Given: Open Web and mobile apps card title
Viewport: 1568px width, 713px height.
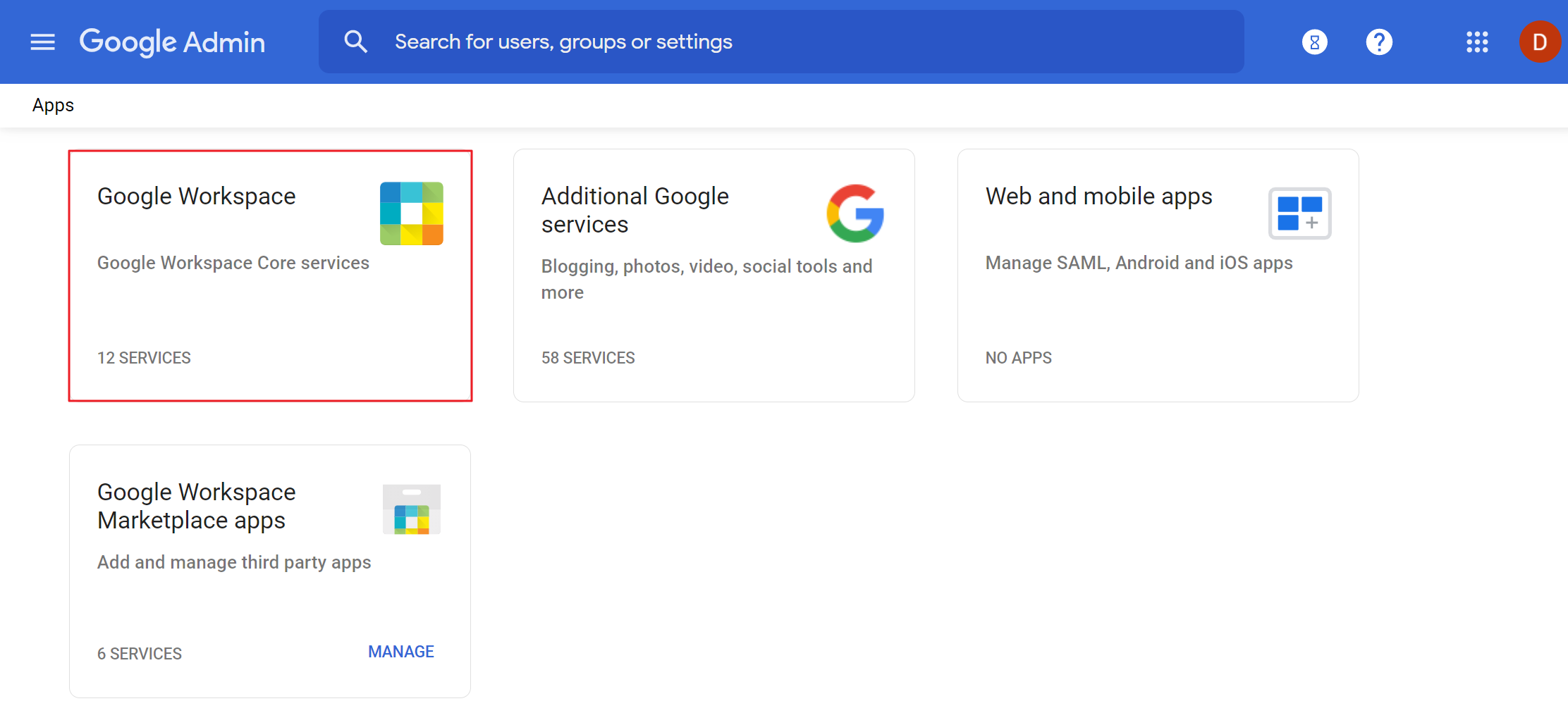Looking at the screenshot, I should [x=1098, y=197].
